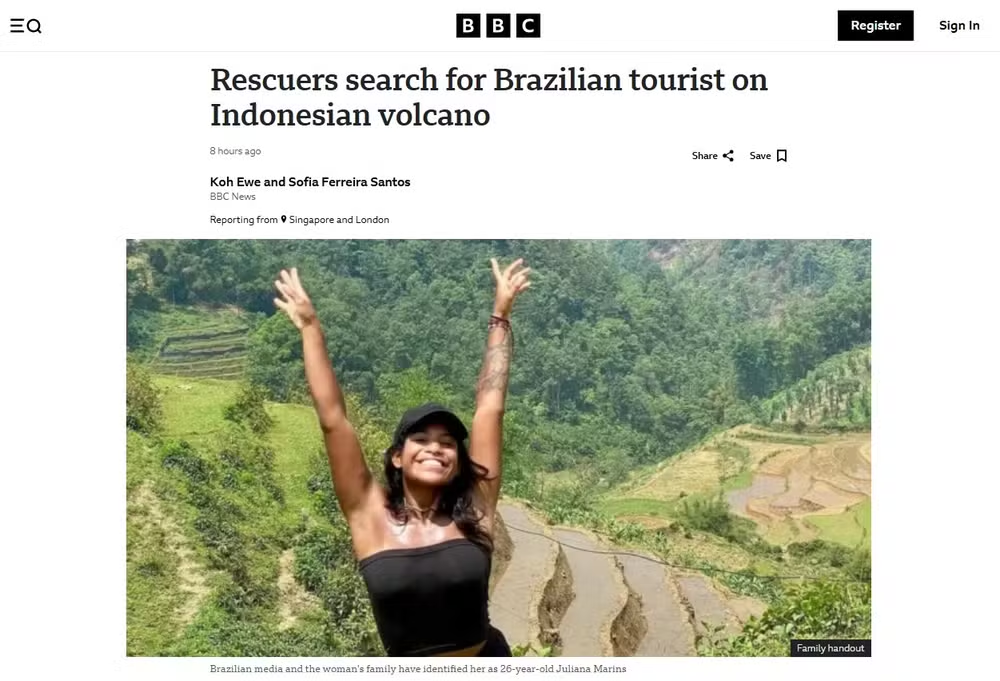Click the article headline

click(489, 97)
